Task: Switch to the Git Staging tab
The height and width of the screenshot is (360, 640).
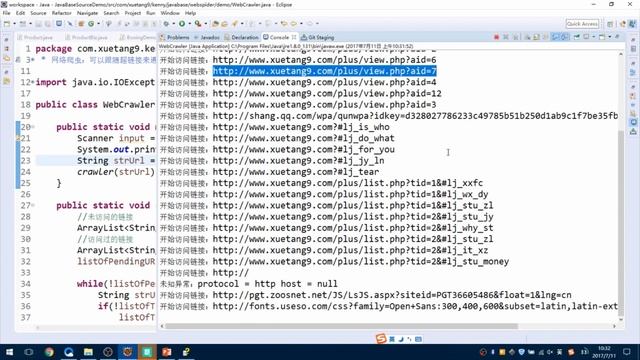Action: coord(318,37)
